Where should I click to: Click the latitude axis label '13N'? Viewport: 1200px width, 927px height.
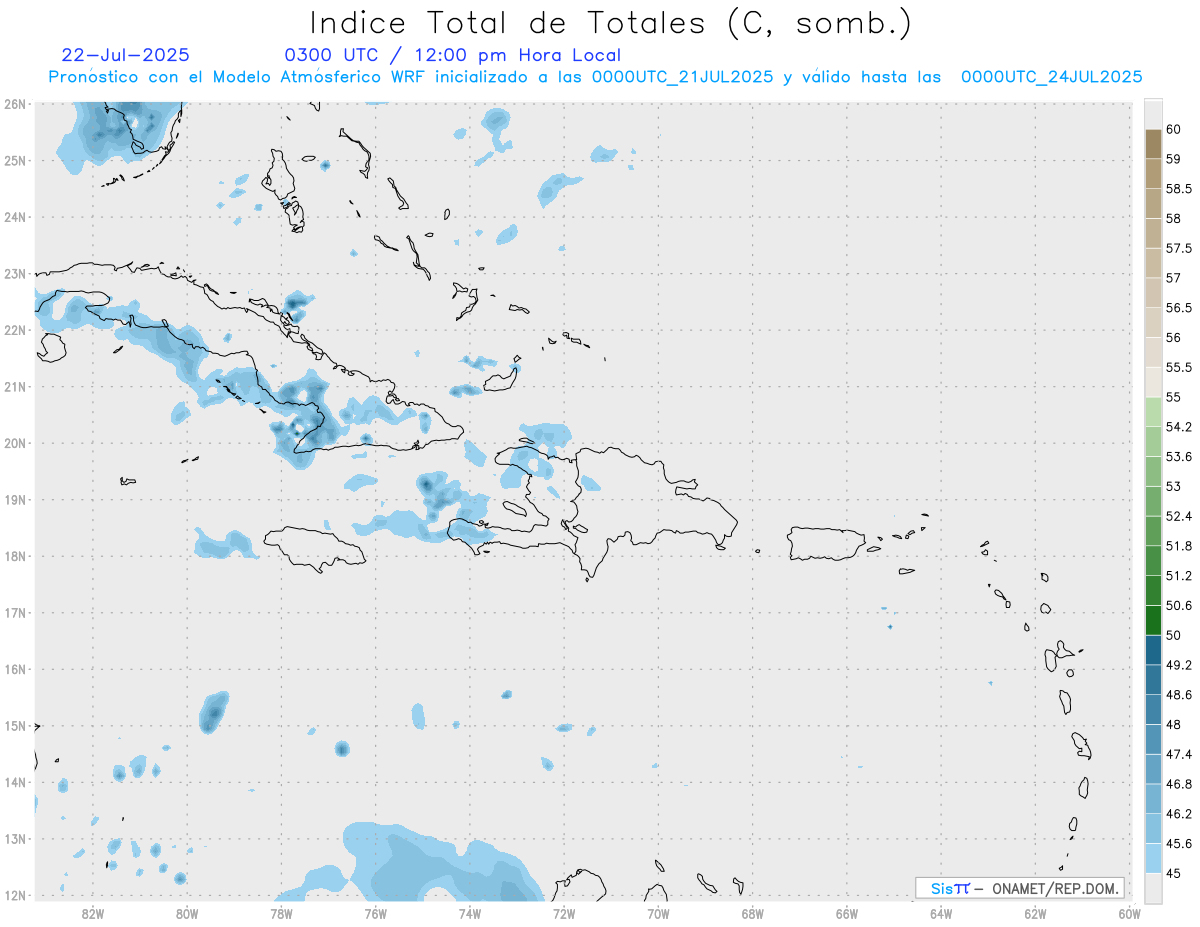tap(15, 839)
